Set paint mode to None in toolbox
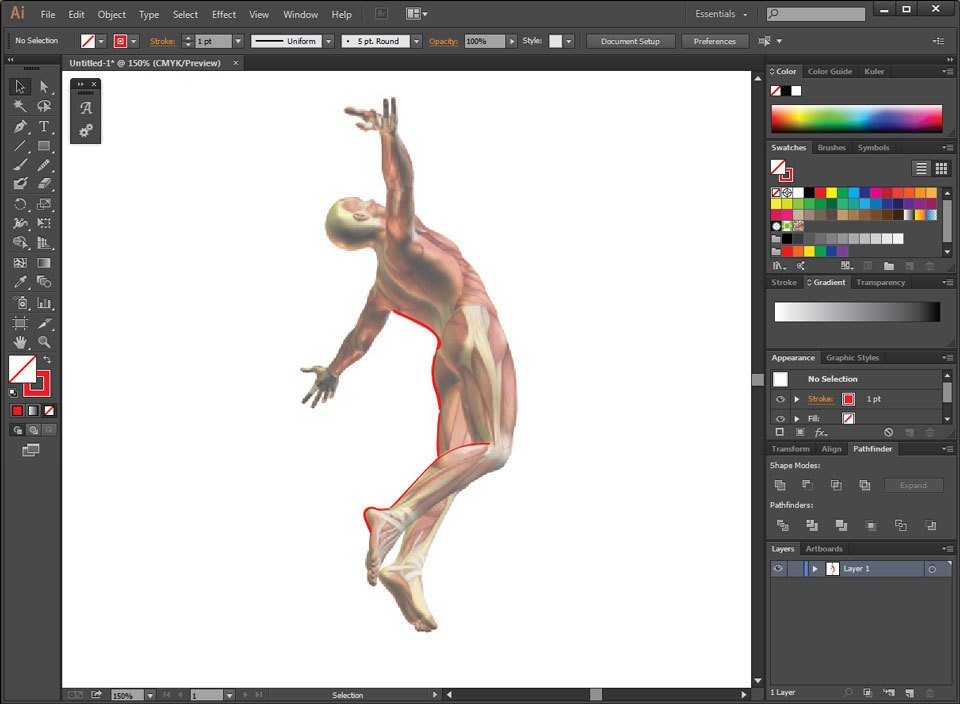960x704 pixels. click(49, 411)
